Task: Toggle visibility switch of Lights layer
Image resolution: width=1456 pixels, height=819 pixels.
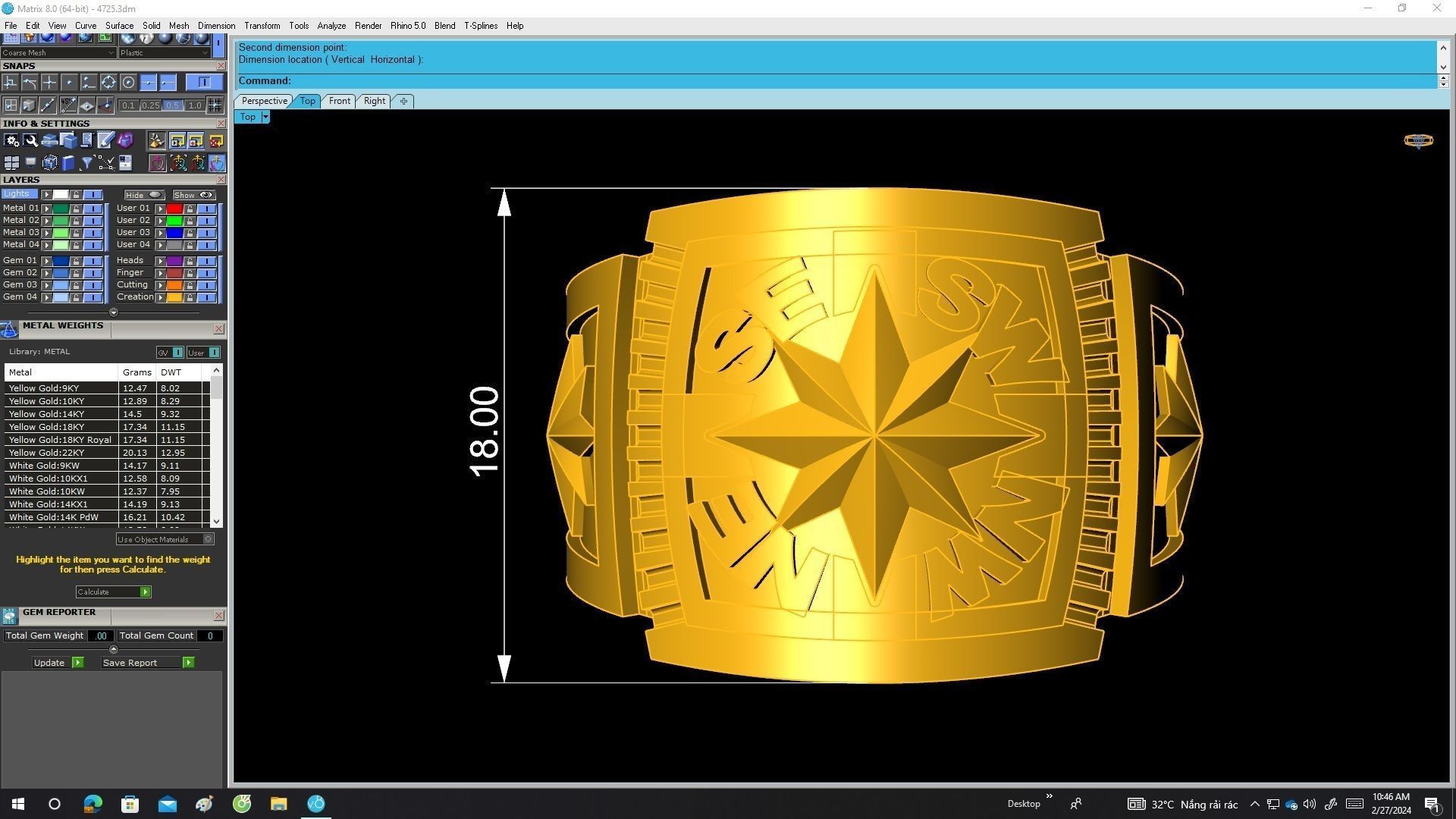Action: click(93, 195)
